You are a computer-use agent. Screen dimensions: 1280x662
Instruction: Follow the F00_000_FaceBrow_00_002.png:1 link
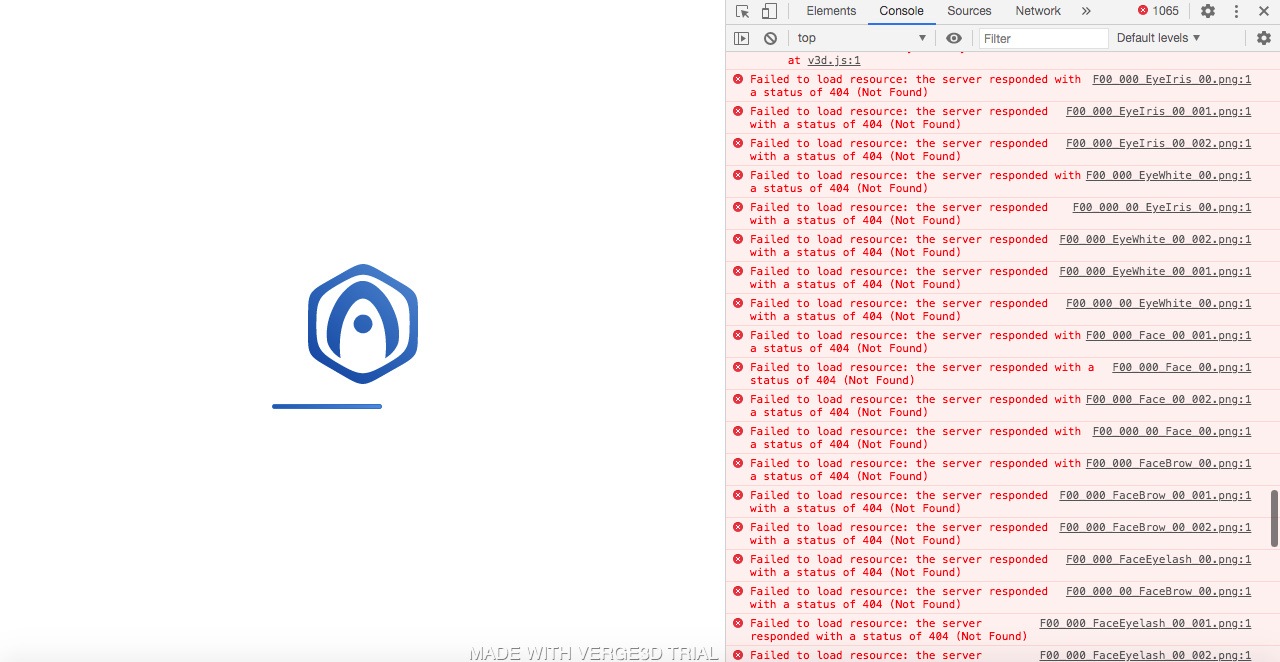(1155, 527)
